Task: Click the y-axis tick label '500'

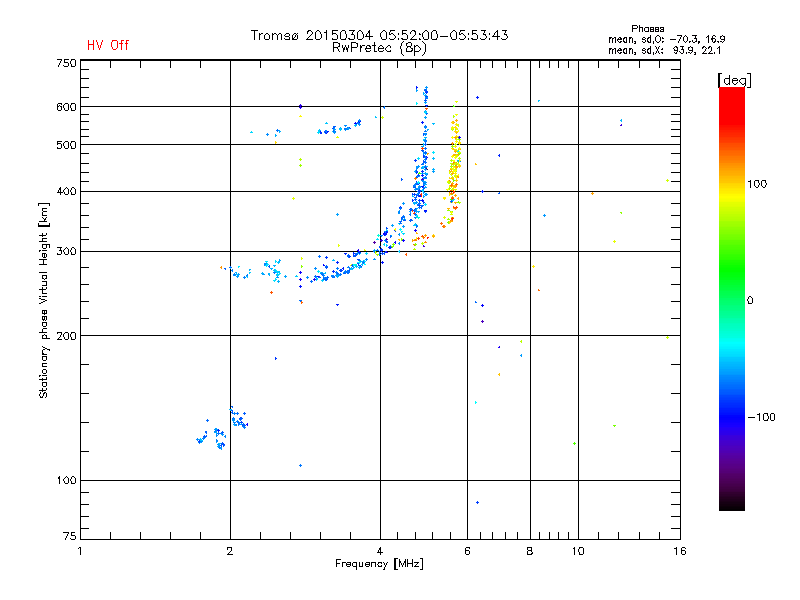Action: tap(66, 145)
